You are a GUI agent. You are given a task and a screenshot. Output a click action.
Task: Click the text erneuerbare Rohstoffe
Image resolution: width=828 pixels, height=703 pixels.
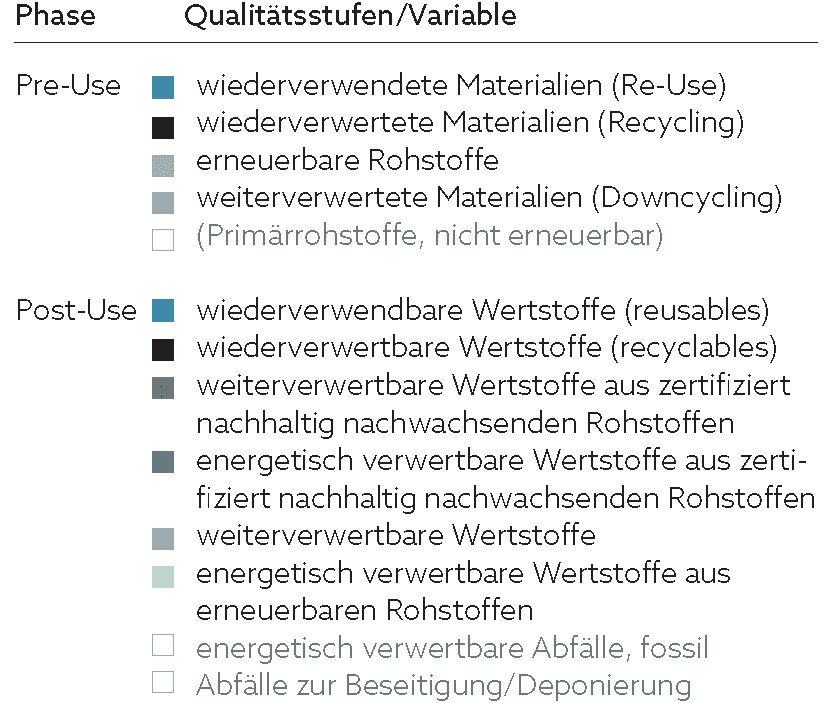(347, 161)
